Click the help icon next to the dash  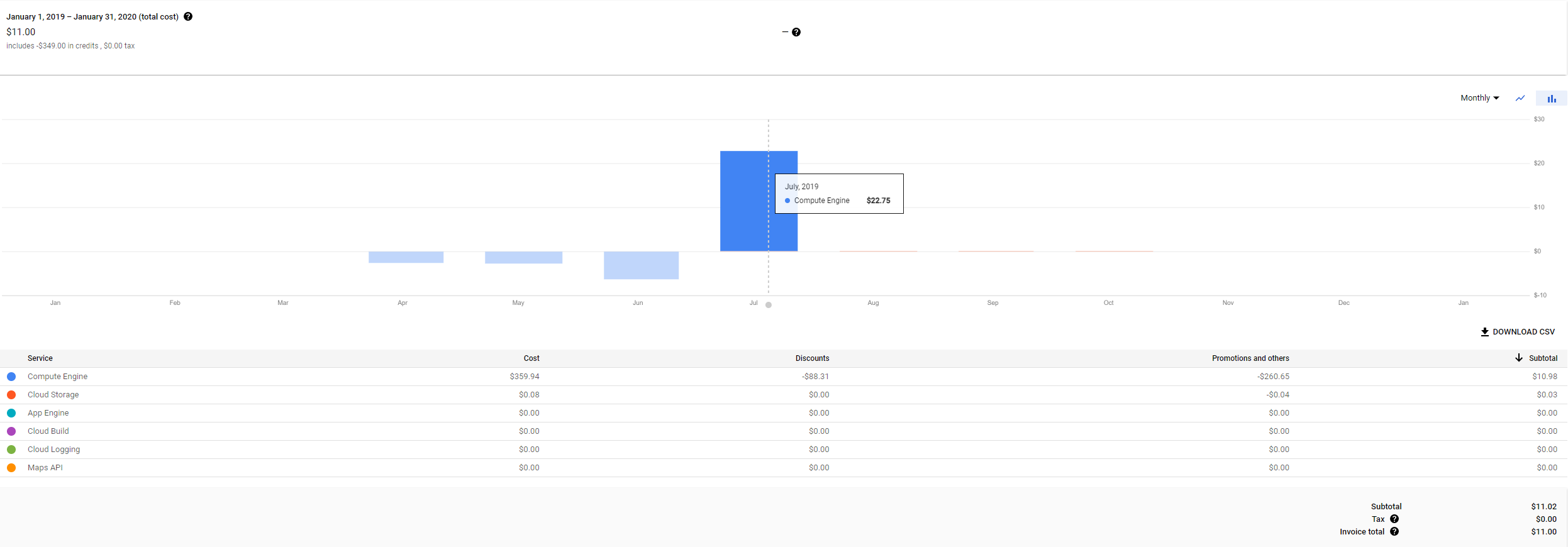[796, 32]
